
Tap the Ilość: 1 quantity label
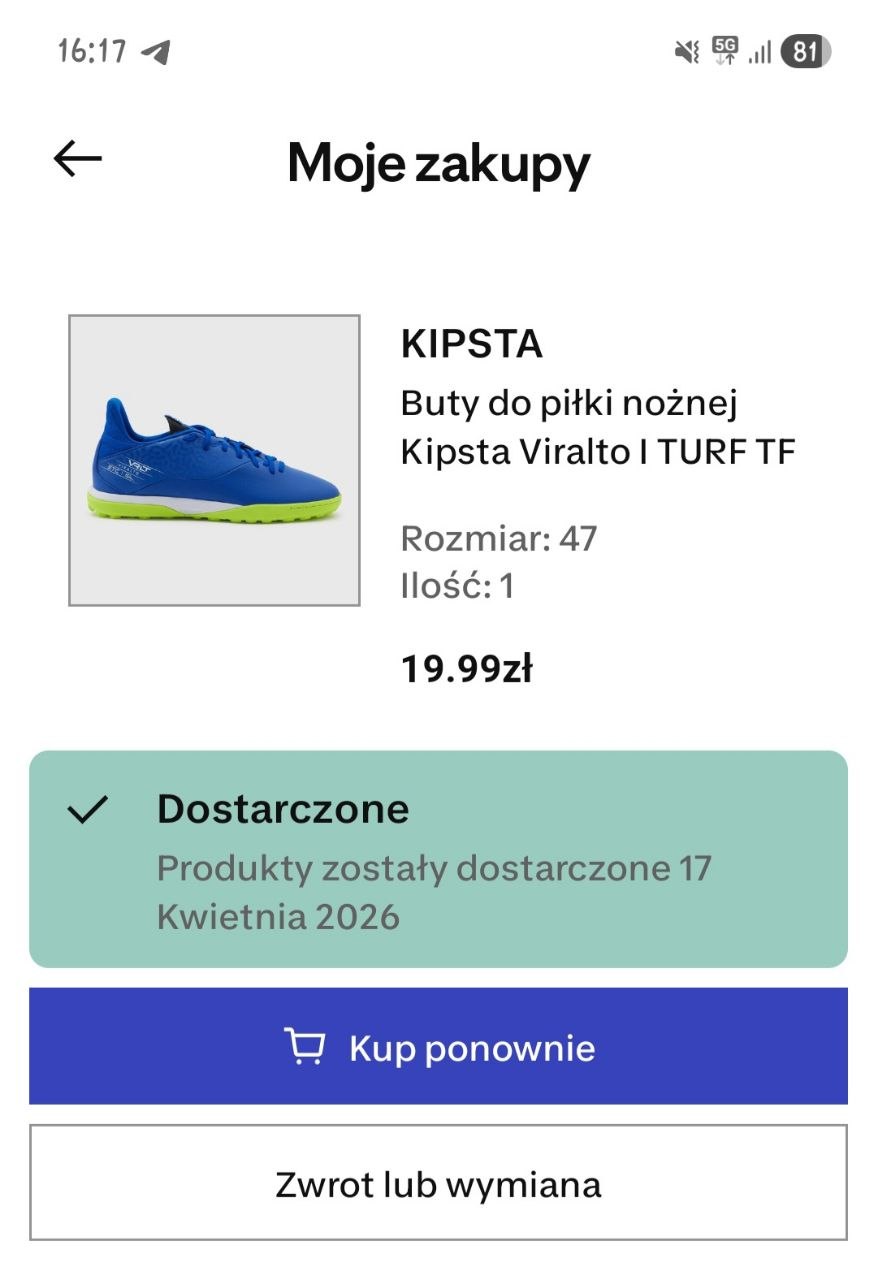(x=457, y=586)
